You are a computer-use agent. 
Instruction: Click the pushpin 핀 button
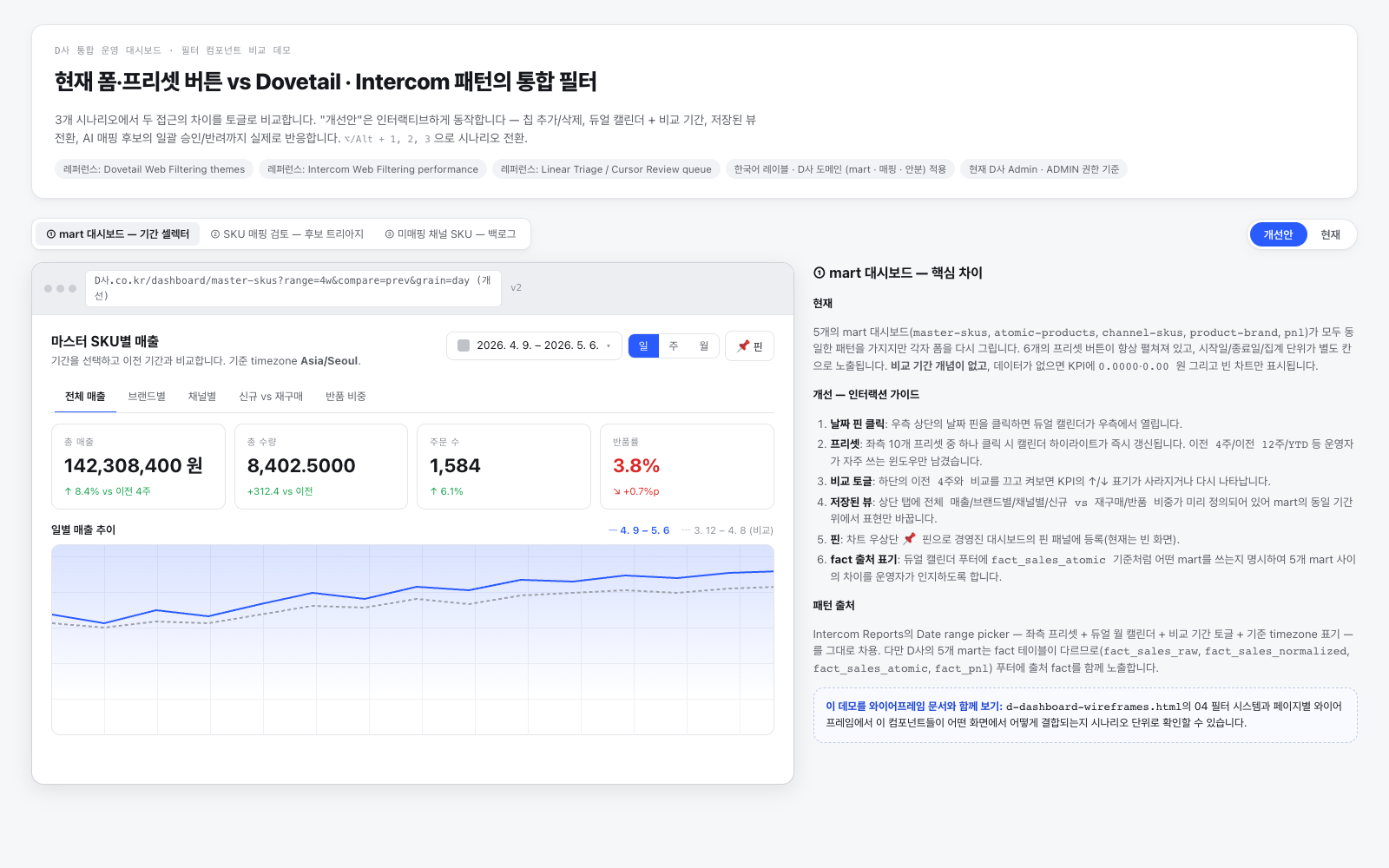[x=749, y=345]
